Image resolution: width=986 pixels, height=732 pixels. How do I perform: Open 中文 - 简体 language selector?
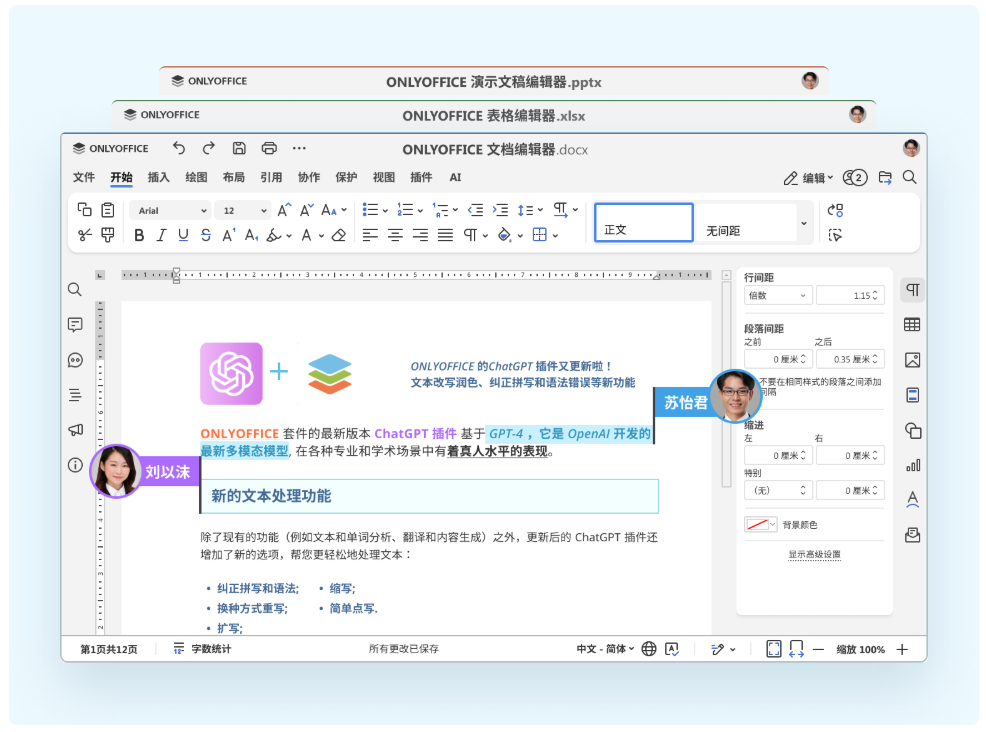(x=606, y=648)
